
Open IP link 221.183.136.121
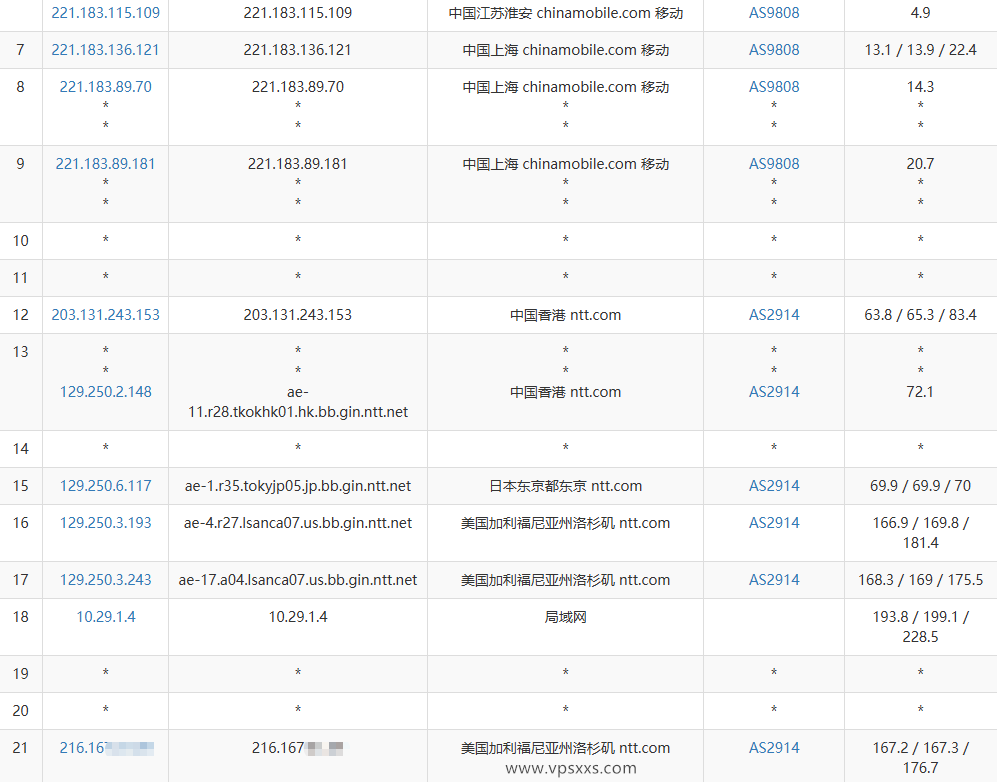[x=106, y=50]
